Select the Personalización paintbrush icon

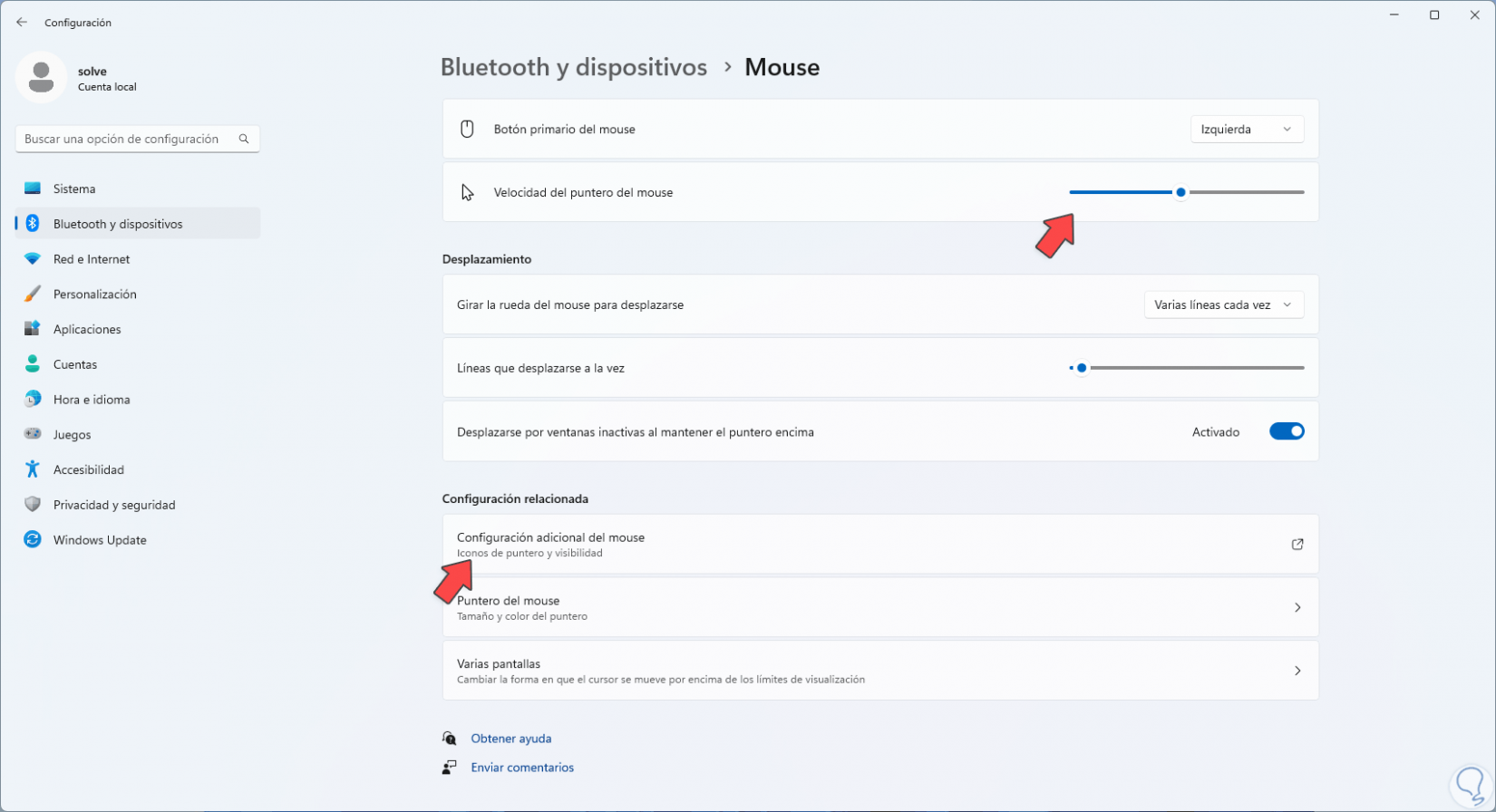coord(33,295)
